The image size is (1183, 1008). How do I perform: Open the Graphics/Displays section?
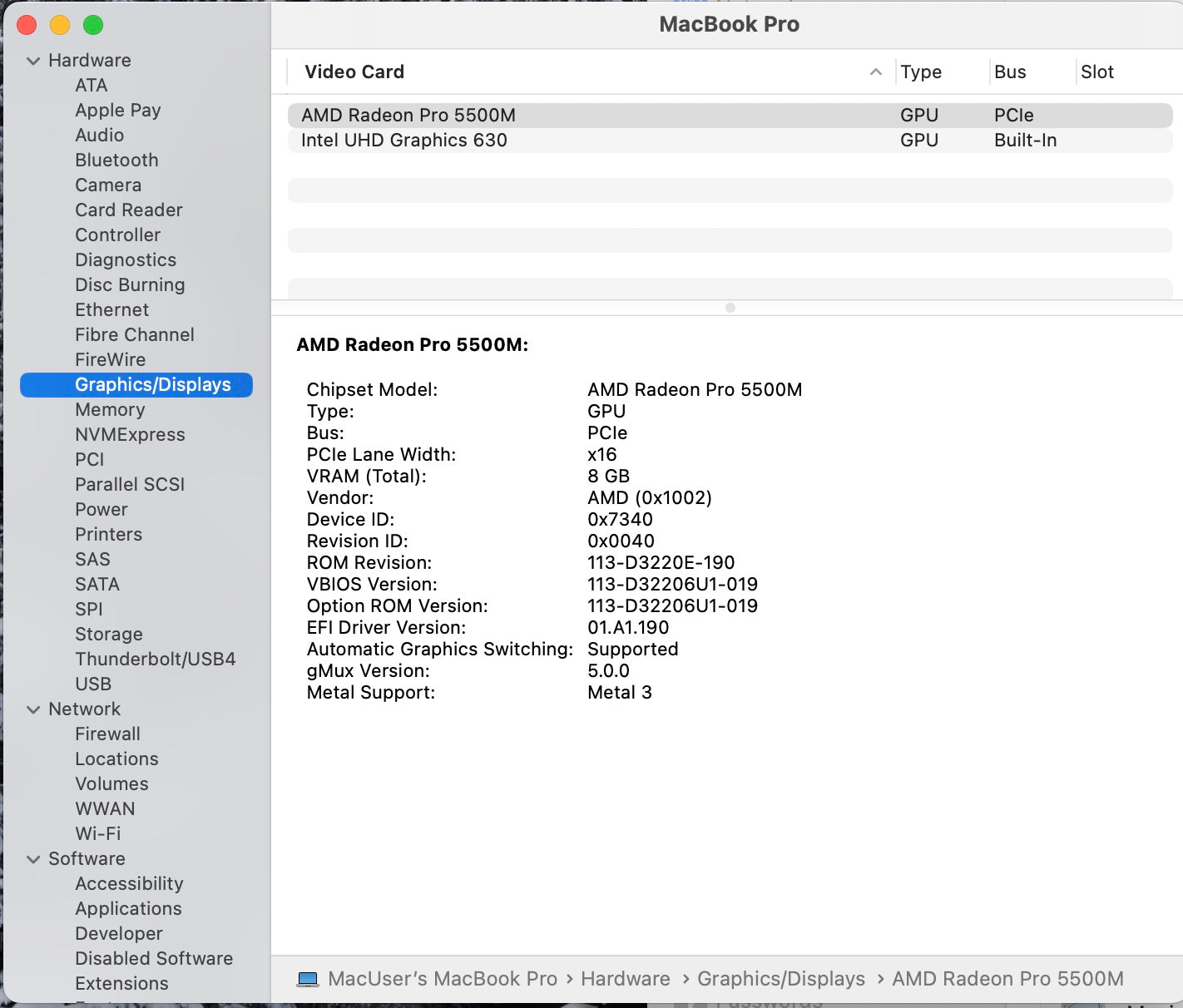pyautogui.click(x=152, y=384)
